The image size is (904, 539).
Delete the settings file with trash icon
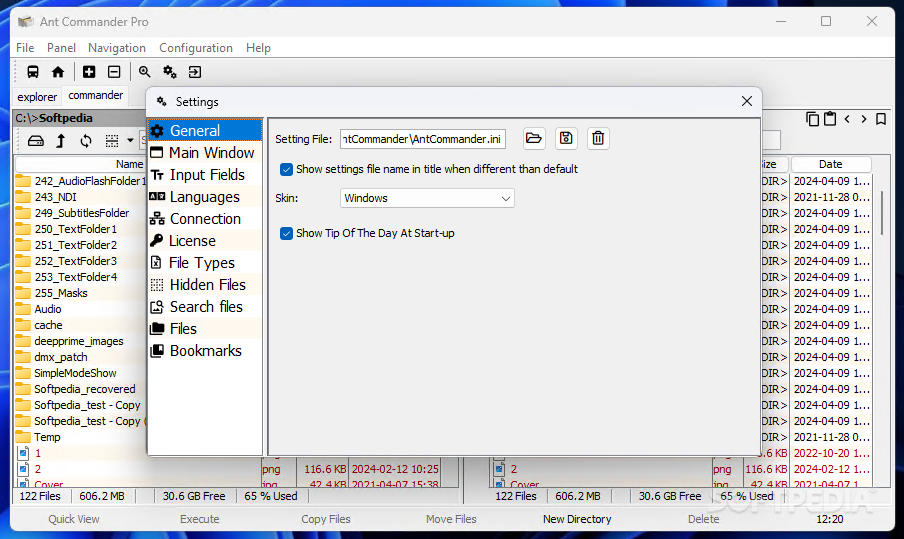[x=598, y=138]
